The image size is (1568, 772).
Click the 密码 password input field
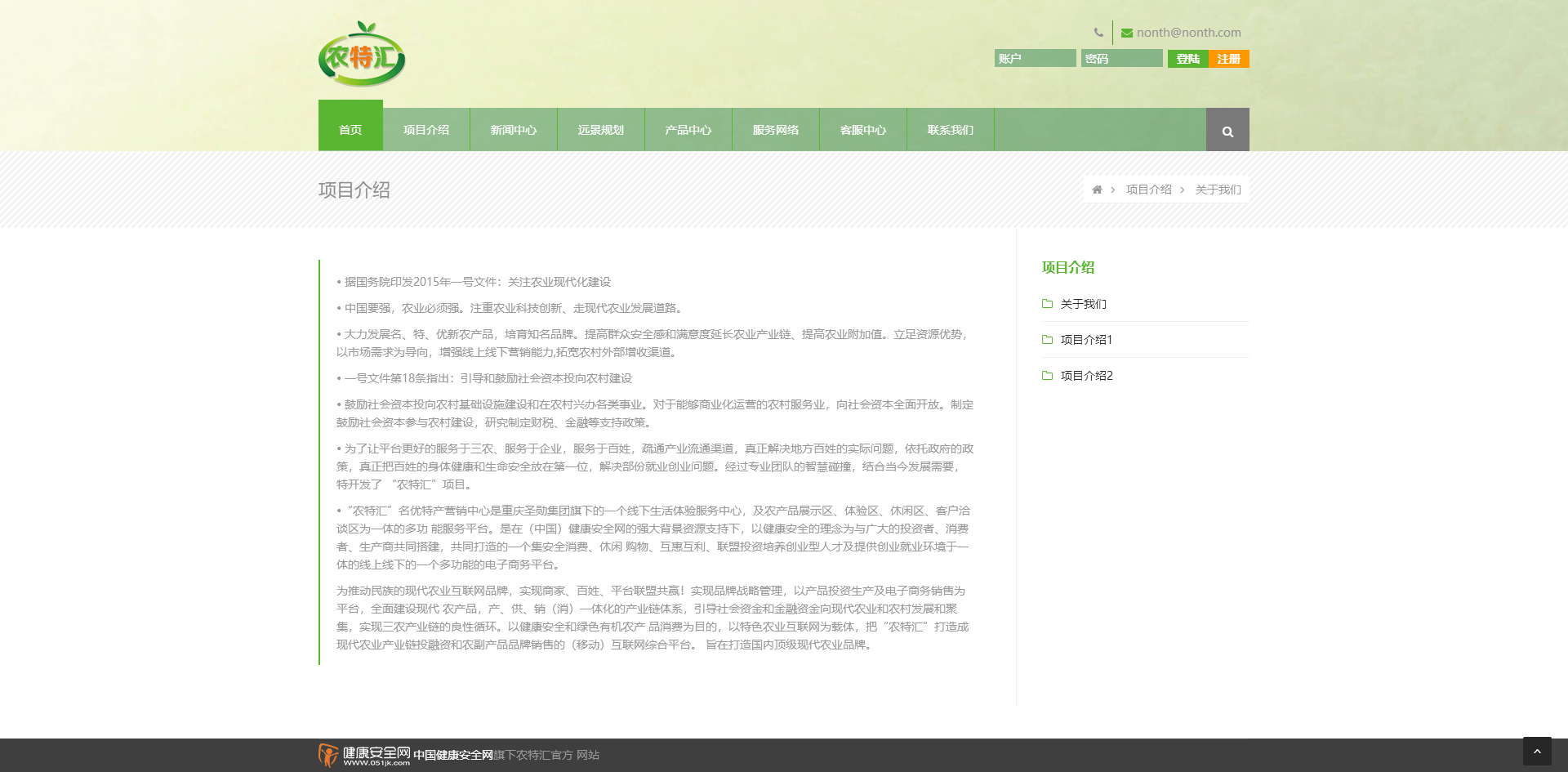pos(1121,59)
